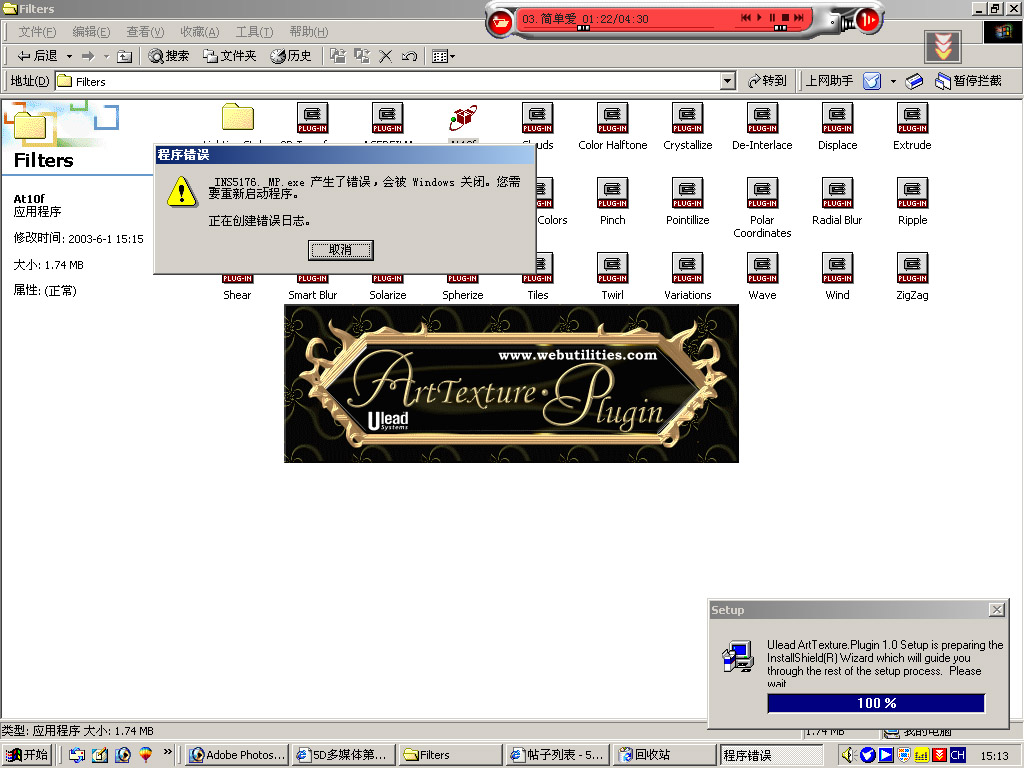Select the De-Interlace plug-in icon
Viewport: 1024px width, 768px height.
click(762, 119)
